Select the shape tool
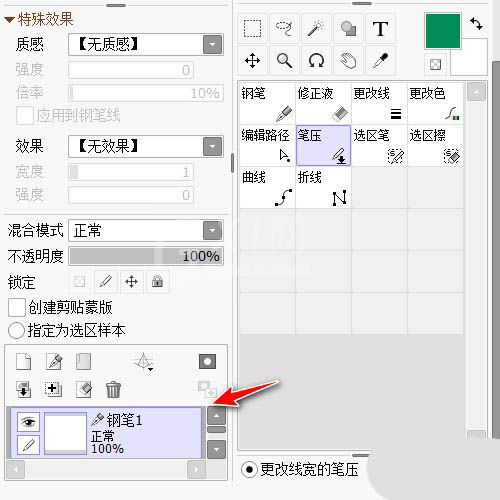Image resolution: width=500 pixels, height=500 pixels. (348, 29)
